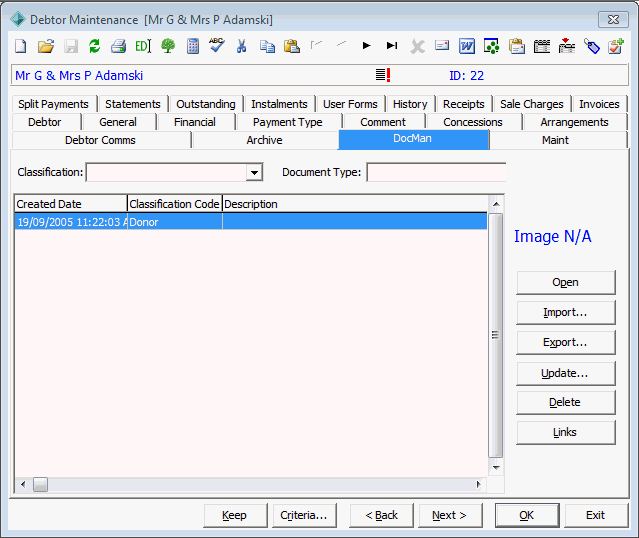This screenshot has width=639, height=538.
Task: Click the Paste clipboard icon
Action: 292,46
